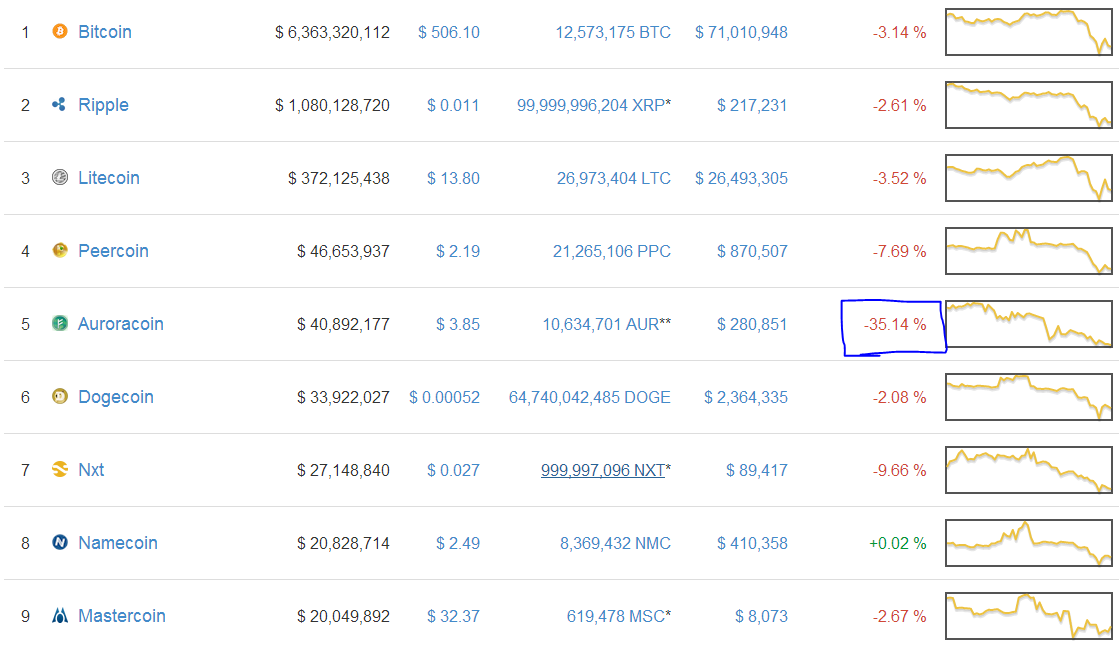1119x647 pixels.
Task: Click Nxt supply 999,997,096 NXT link
Action: tap(602, 470)
